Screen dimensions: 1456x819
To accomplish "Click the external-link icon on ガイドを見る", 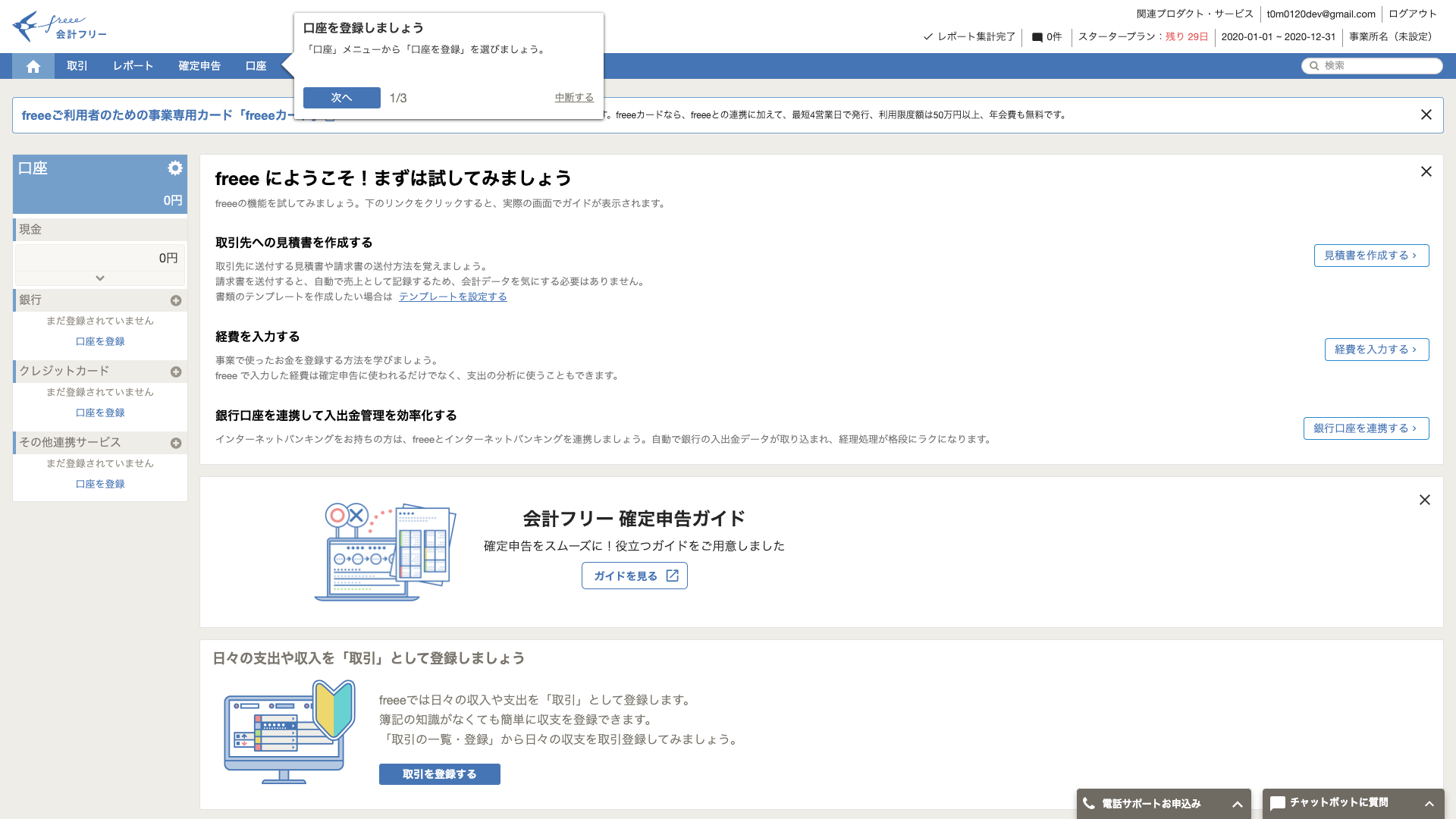I will tap(672, 576).
